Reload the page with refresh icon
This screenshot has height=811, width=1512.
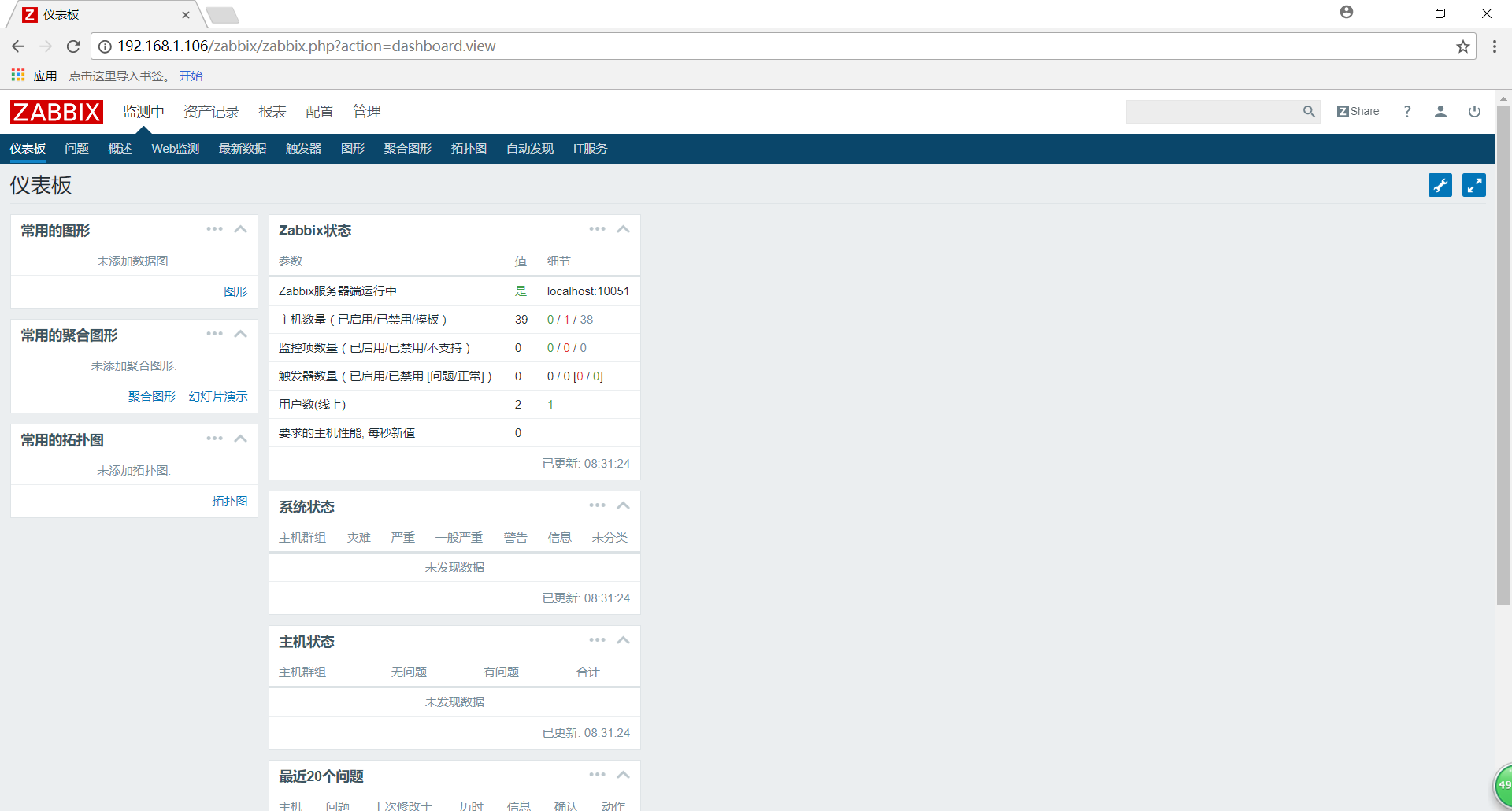73,46
